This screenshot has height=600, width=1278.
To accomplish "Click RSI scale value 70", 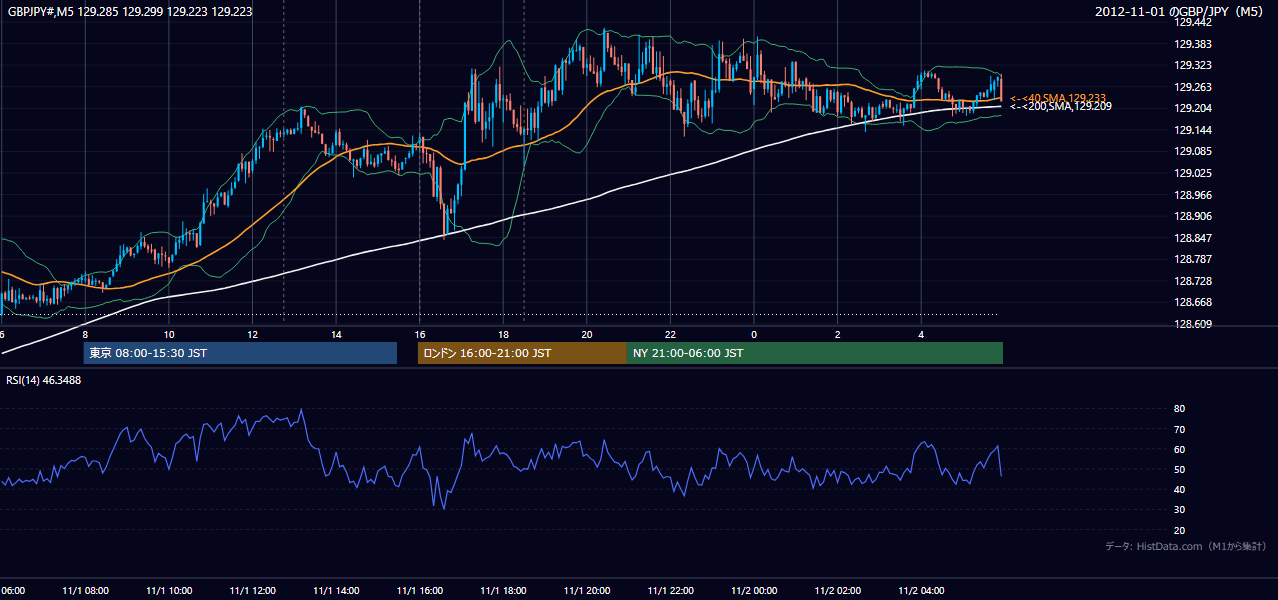I will [1179, 429].
